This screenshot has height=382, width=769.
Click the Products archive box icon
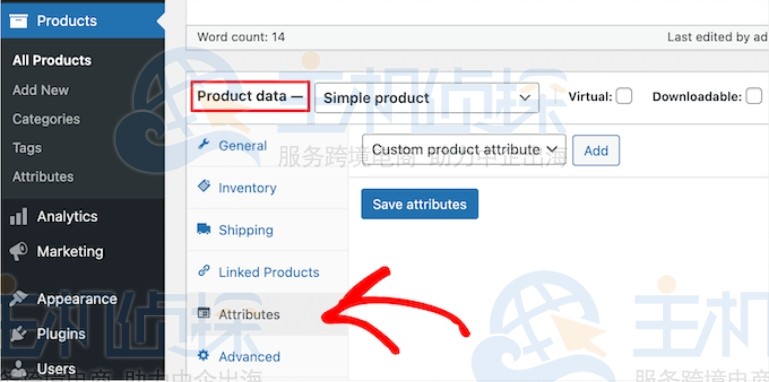click(18, 21)
